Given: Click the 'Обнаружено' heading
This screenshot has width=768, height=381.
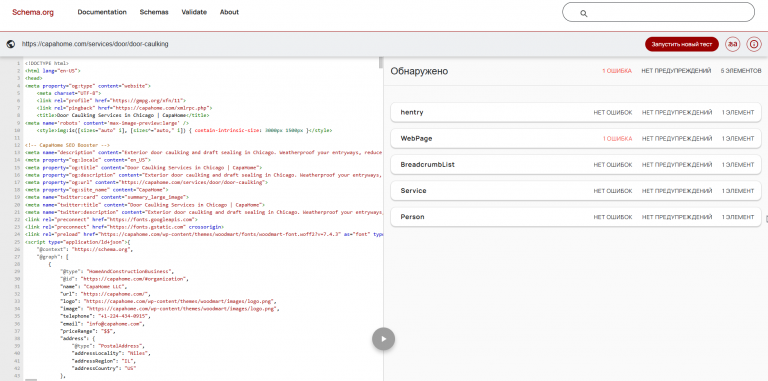Looking at the screenshot, I should point(419,71).
